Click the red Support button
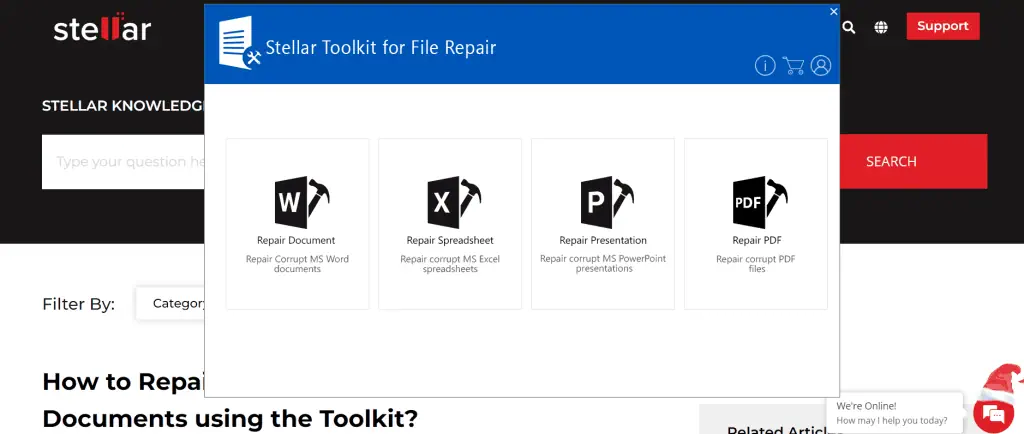1024x434 pixels. click(942, 26)
